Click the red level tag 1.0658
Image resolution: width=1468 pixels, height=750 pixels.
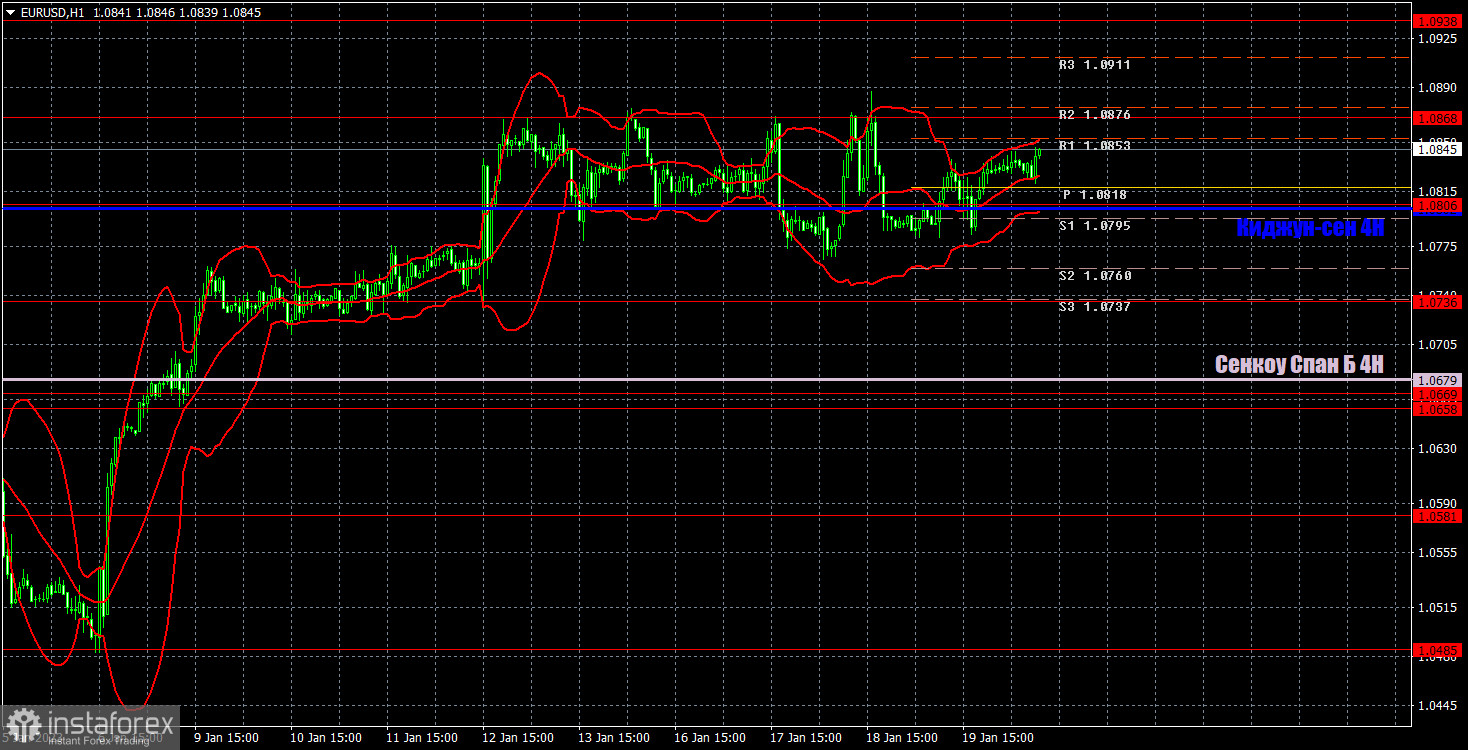[1439, 409]
